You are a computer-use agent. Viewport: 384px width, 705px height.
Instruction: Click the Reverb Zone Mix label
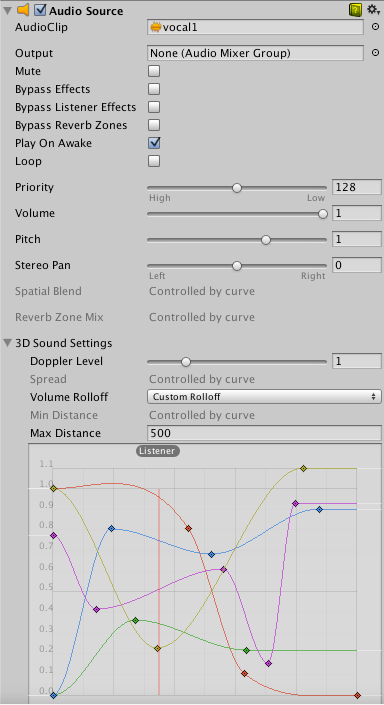tap(59, 317)
